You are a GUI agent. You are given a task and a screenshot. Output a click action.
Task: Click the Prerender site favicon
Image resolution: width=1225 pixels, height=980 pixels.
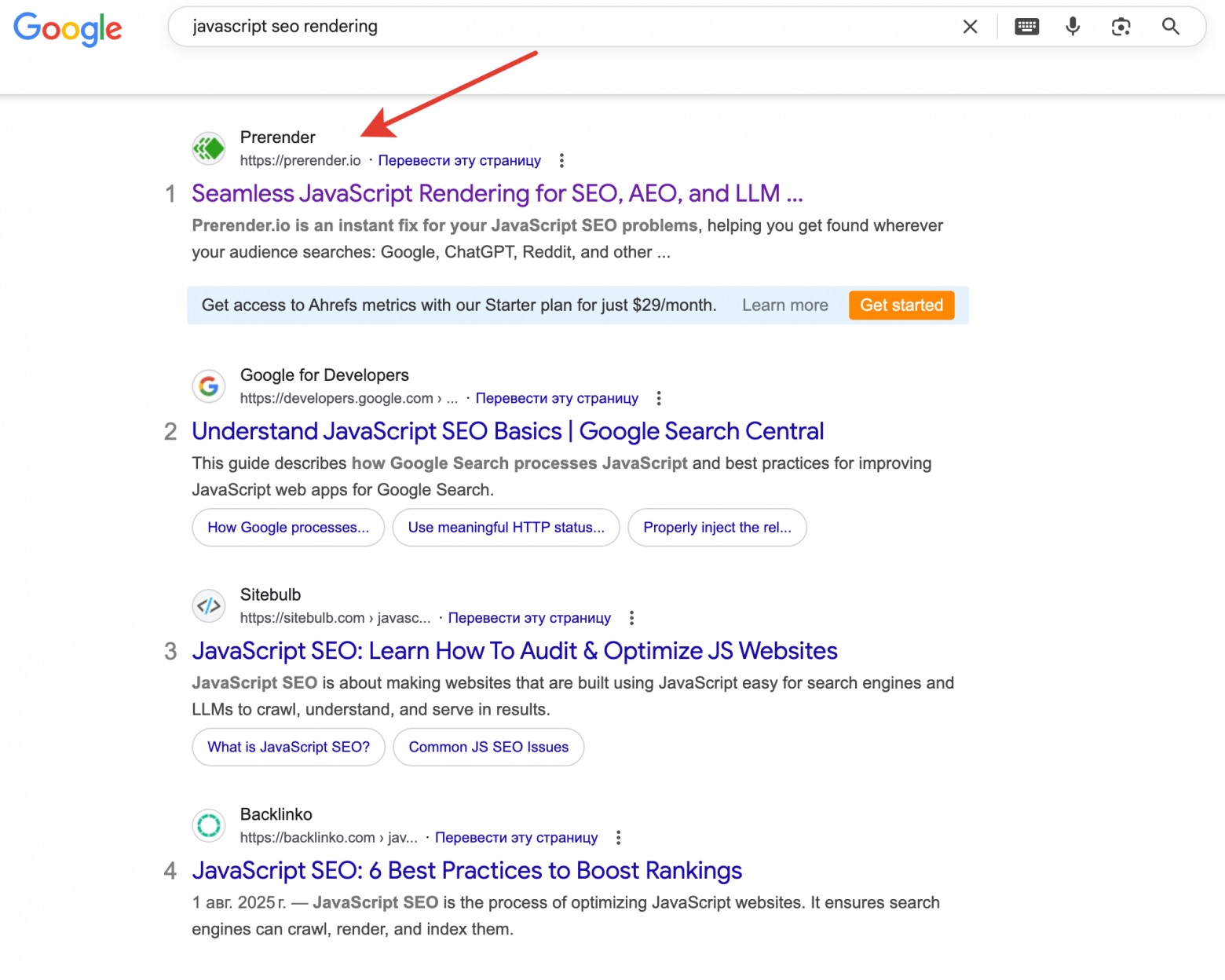click(208, 148)
